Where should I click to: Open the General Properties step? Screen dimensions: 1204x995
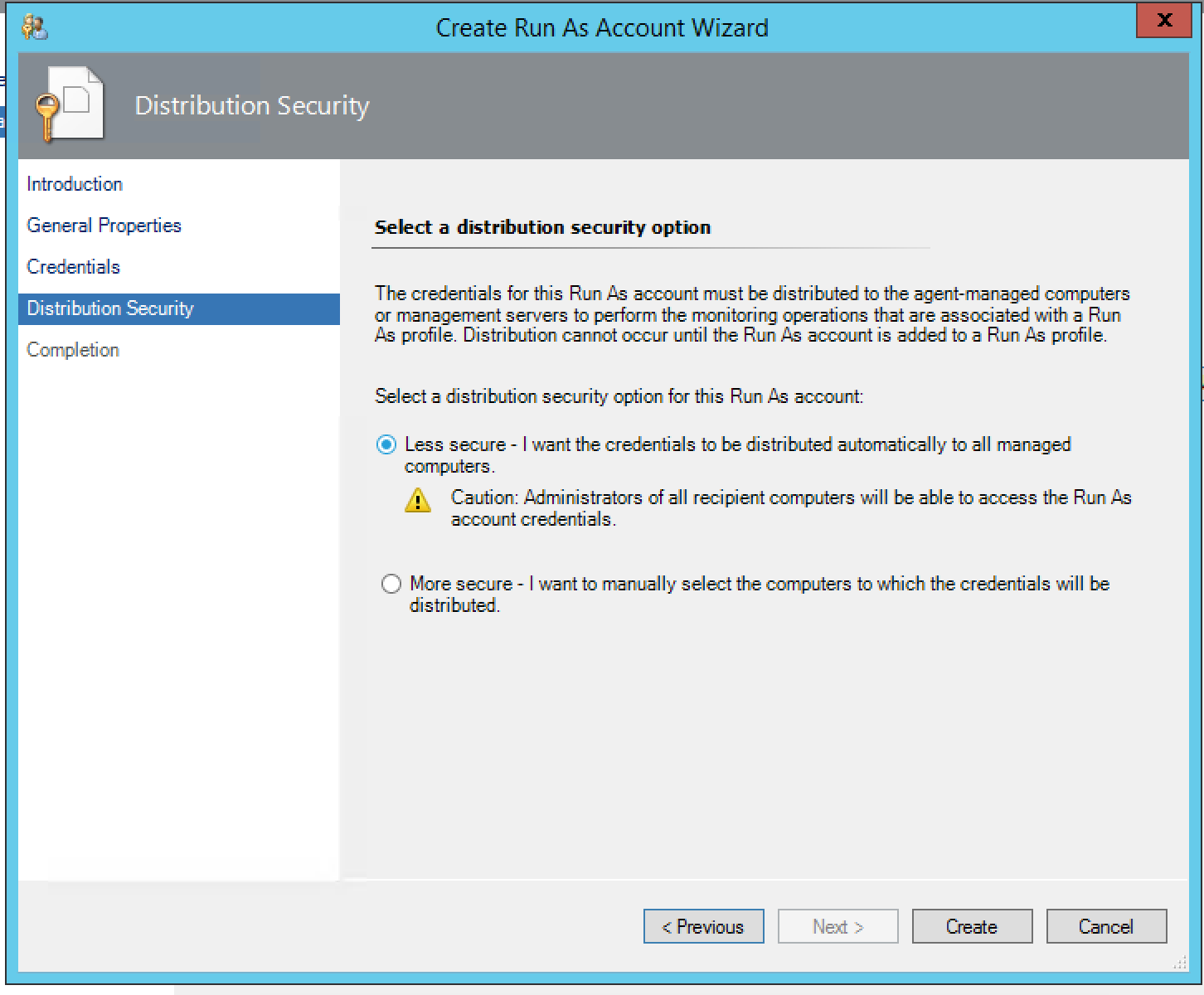(x=104, y=226)
